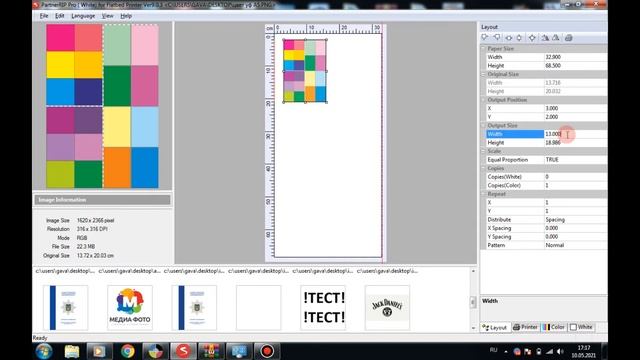
Task: Select the МЕДИА ФОТО thumbnail
Action: coord(130,308)
